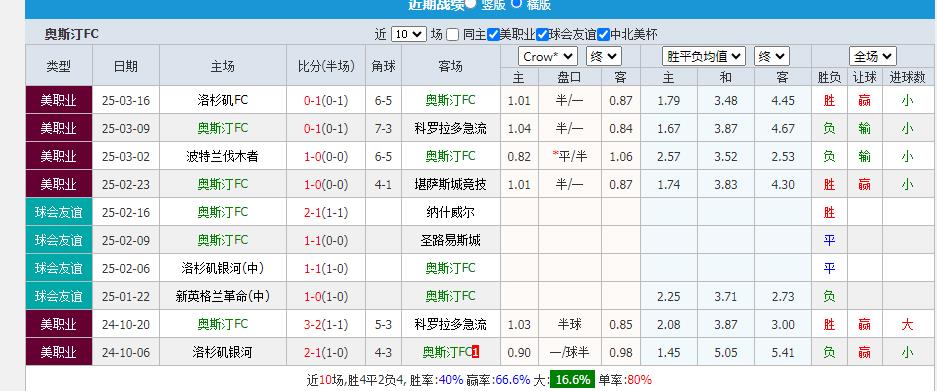The height and width of the screenshot is (391, 937).
Task: Open 新英格兰革命(中) team link
Action: (x=222, y=297)
